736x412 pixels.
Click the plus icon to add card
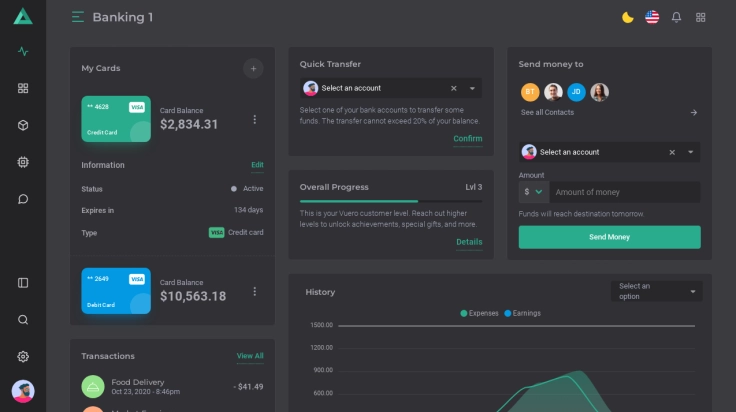point(253,68)
